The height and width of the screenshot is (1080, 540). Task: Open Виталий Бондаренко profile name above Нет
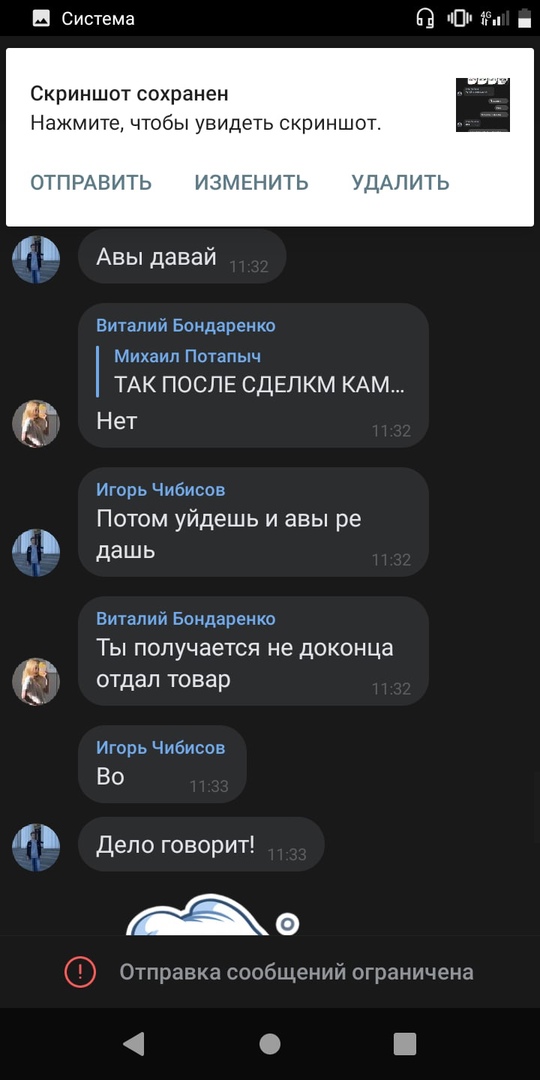[186, 326]
